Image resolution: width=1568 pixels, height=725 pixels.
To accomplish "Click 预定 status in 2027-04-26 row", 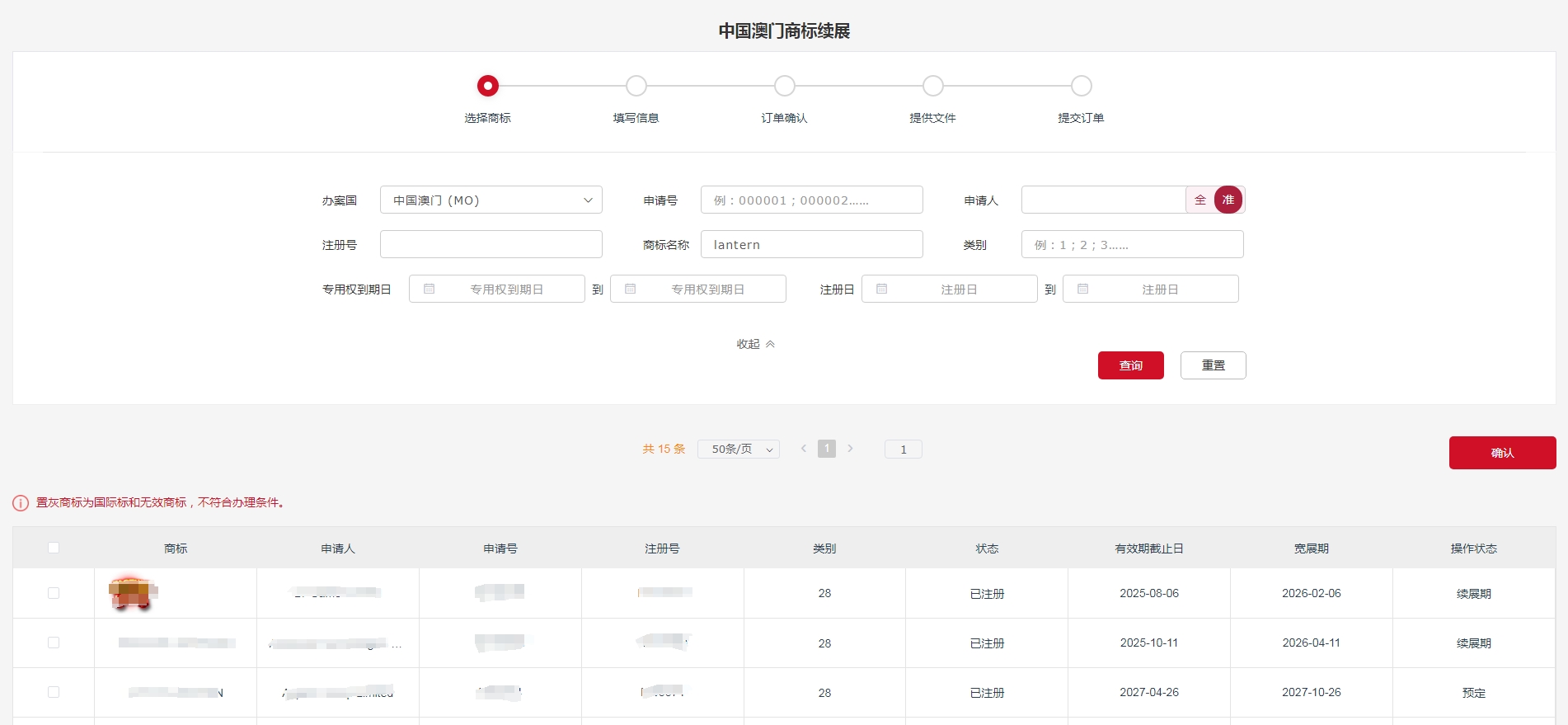I will point(1474,693).
